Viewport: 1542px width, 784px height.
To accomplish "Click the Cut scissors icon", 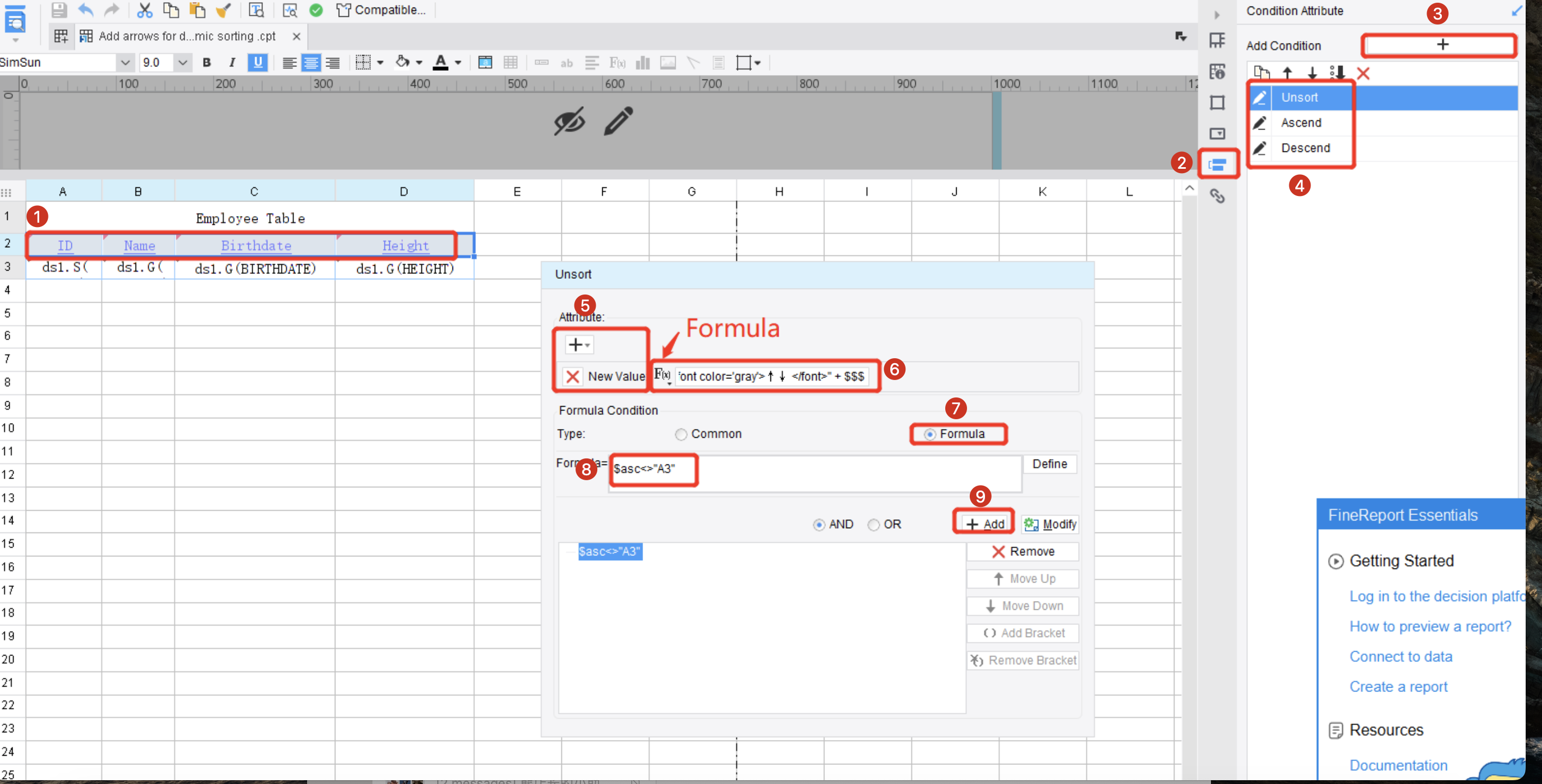I will click(x=144, y=10).
